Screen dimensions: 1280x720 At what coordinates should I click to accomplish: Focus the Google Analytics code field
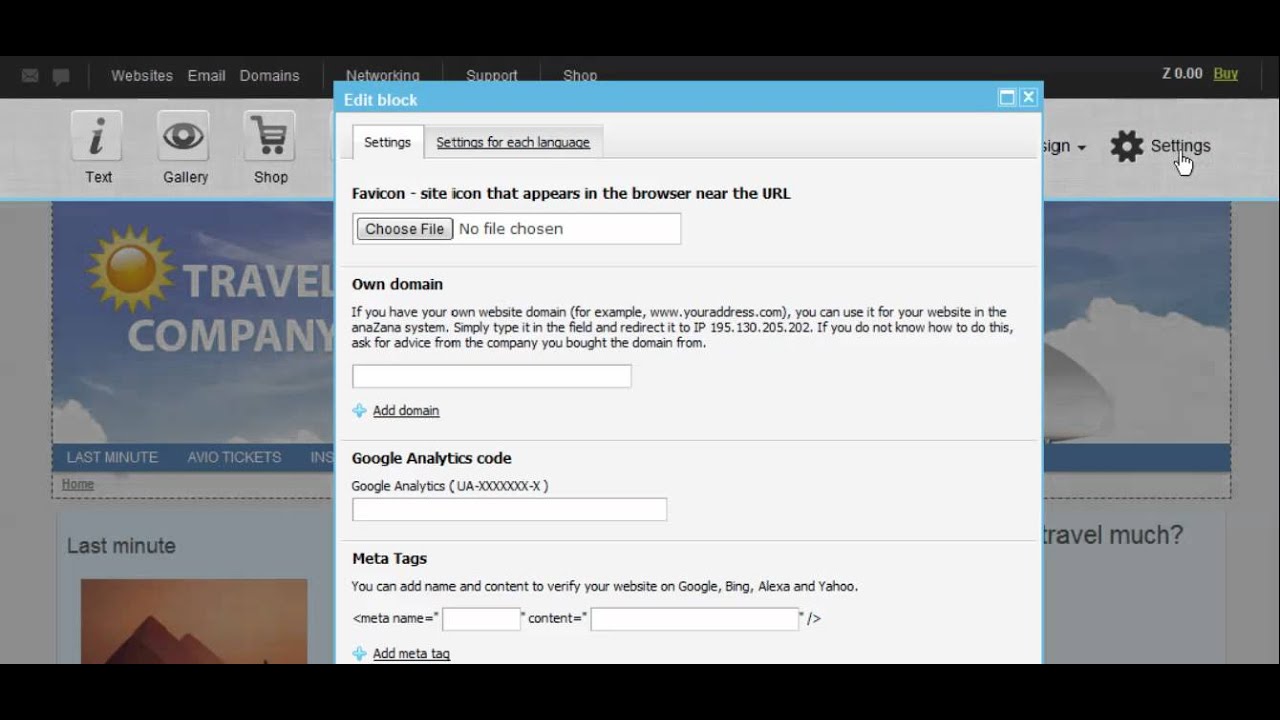pyautogui.click(x=509, y=509)
